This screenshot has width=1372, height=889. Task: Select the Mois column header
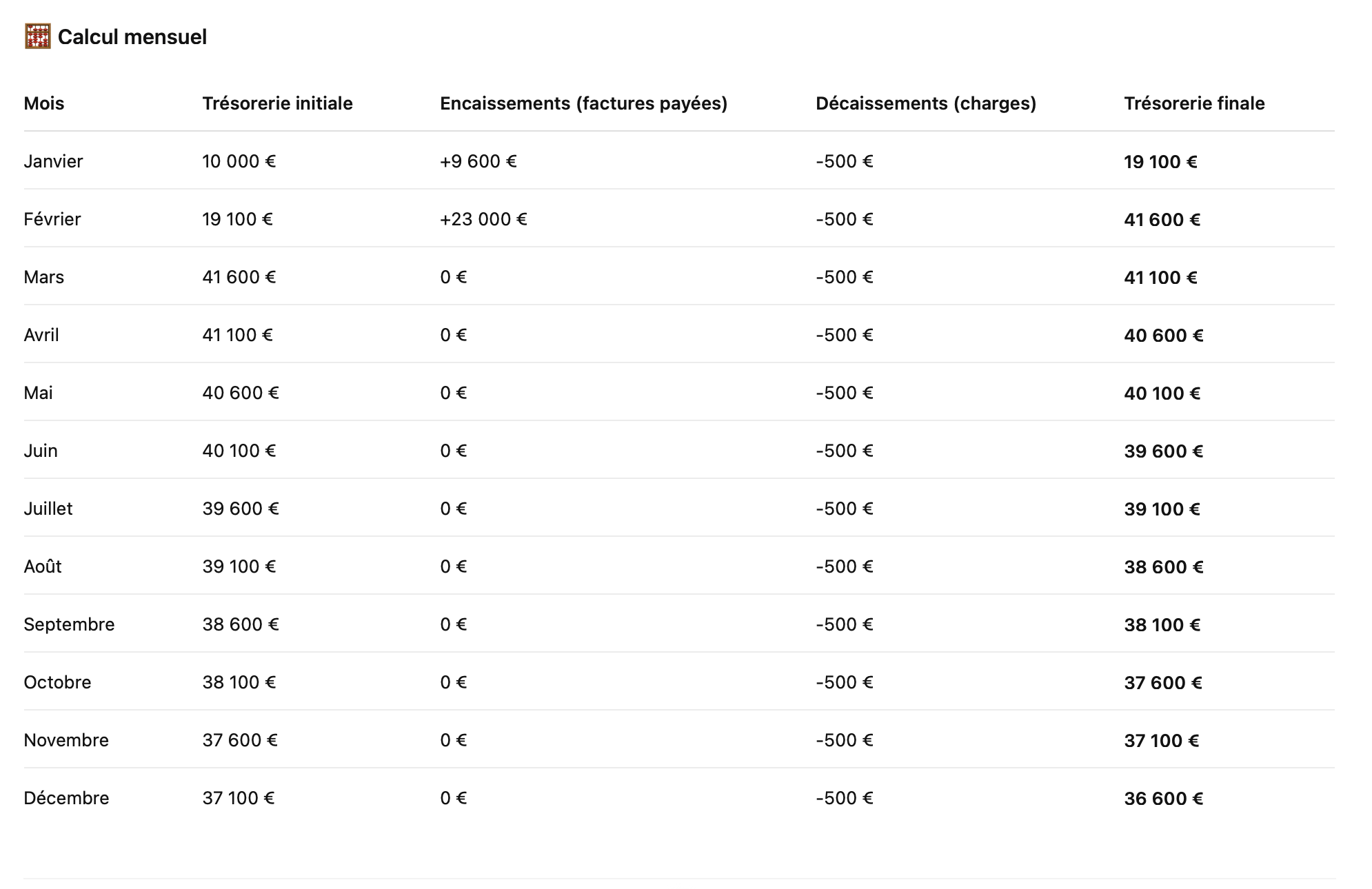(44, 103)
